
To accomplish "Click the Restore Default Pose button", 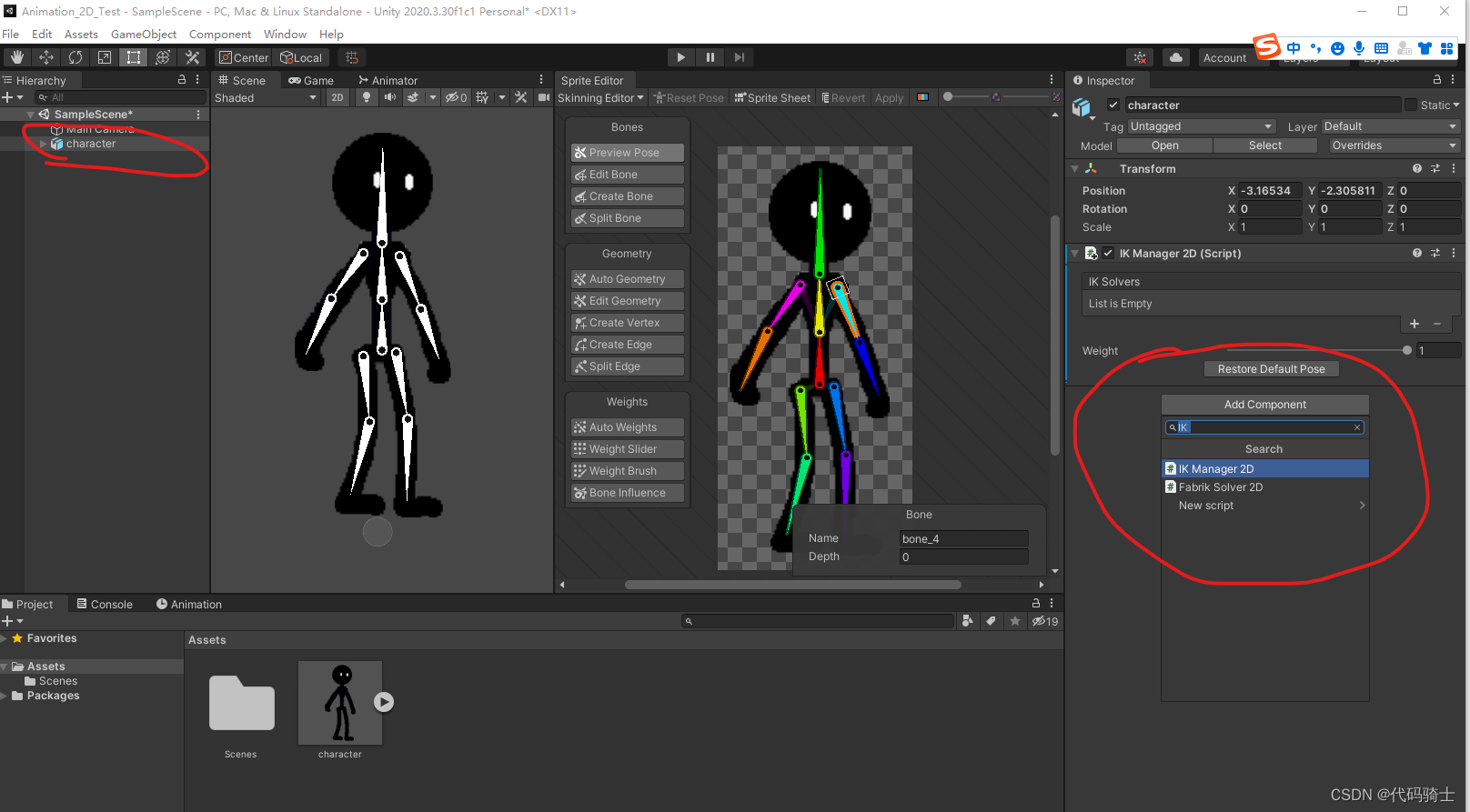I will pyautogui.click(x=1272, y=368).
